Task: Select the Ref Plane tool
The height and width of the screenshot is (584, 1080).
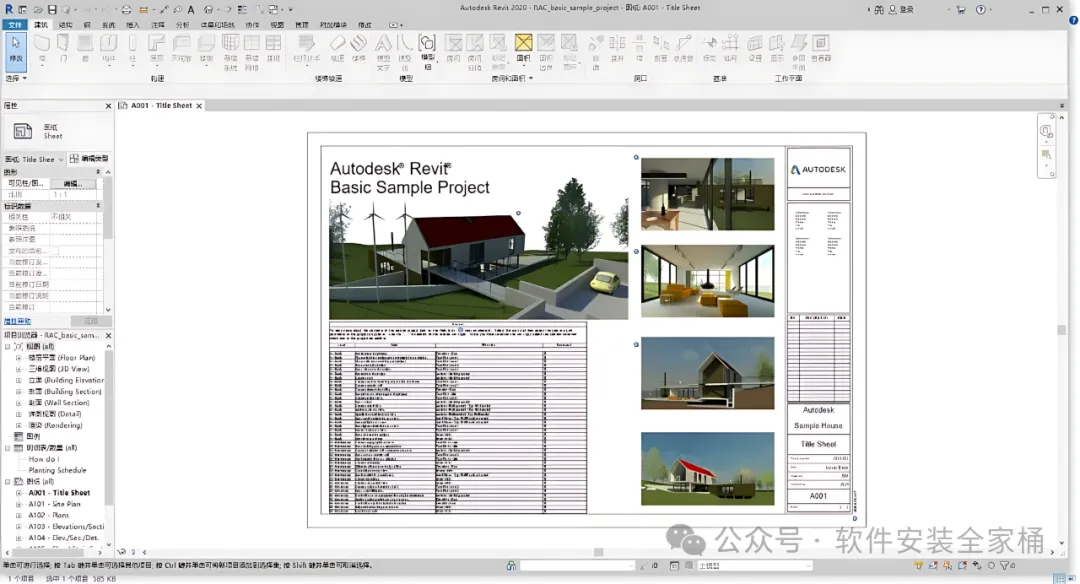Action: pyautogui.click(x=798, y=52)
